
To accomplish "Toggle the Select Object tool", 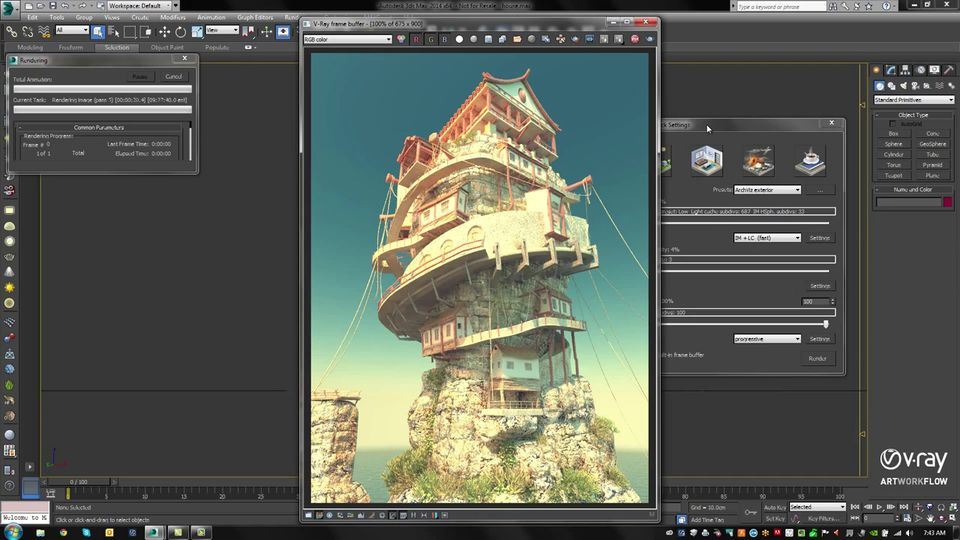I will [98, 31].
